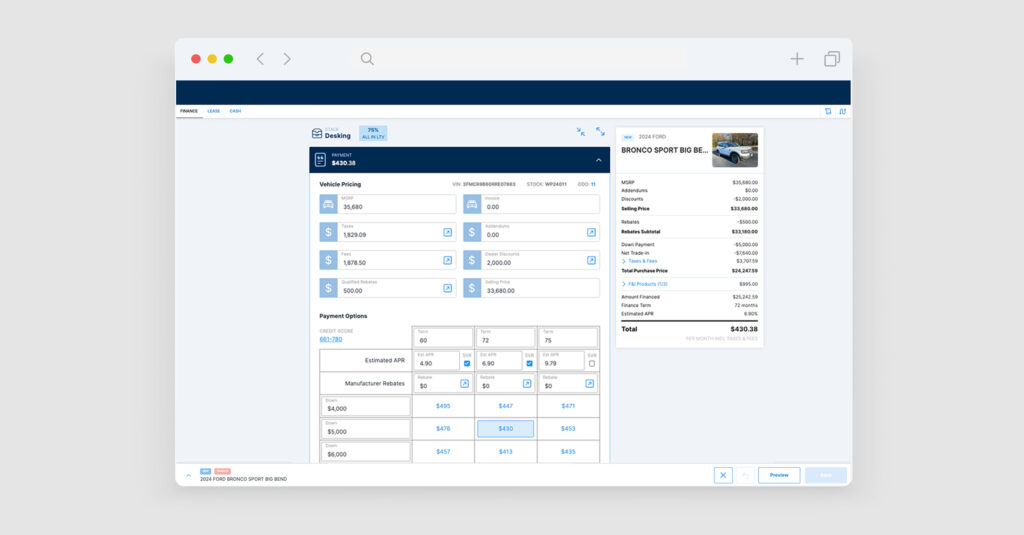This screenshot has width=1024, height=535.
Task: Open the Dealer Discounts popup icon
Action: click(x=592, y=260)
